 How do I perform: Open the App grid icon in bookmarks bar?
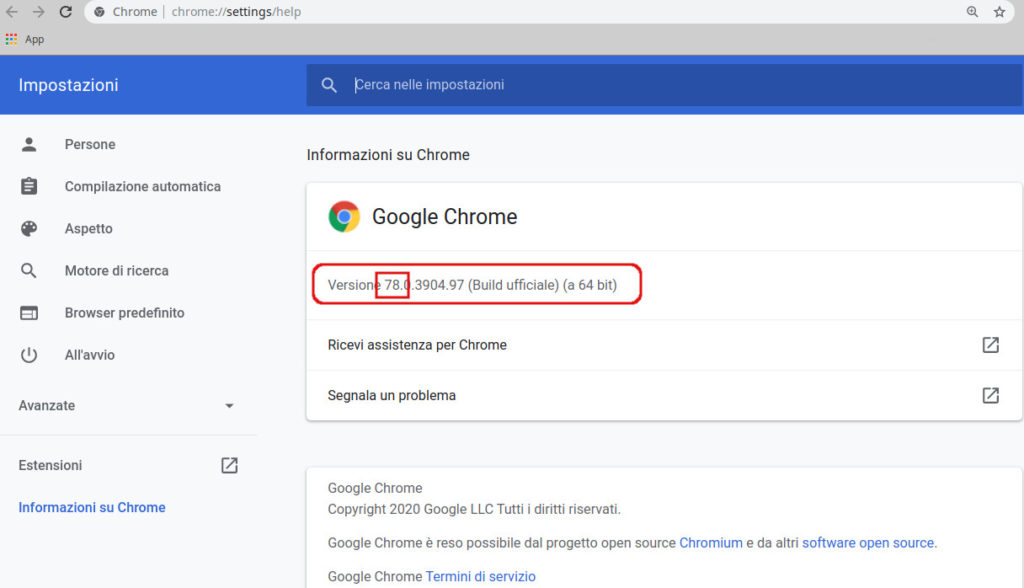tap(11, 39)
